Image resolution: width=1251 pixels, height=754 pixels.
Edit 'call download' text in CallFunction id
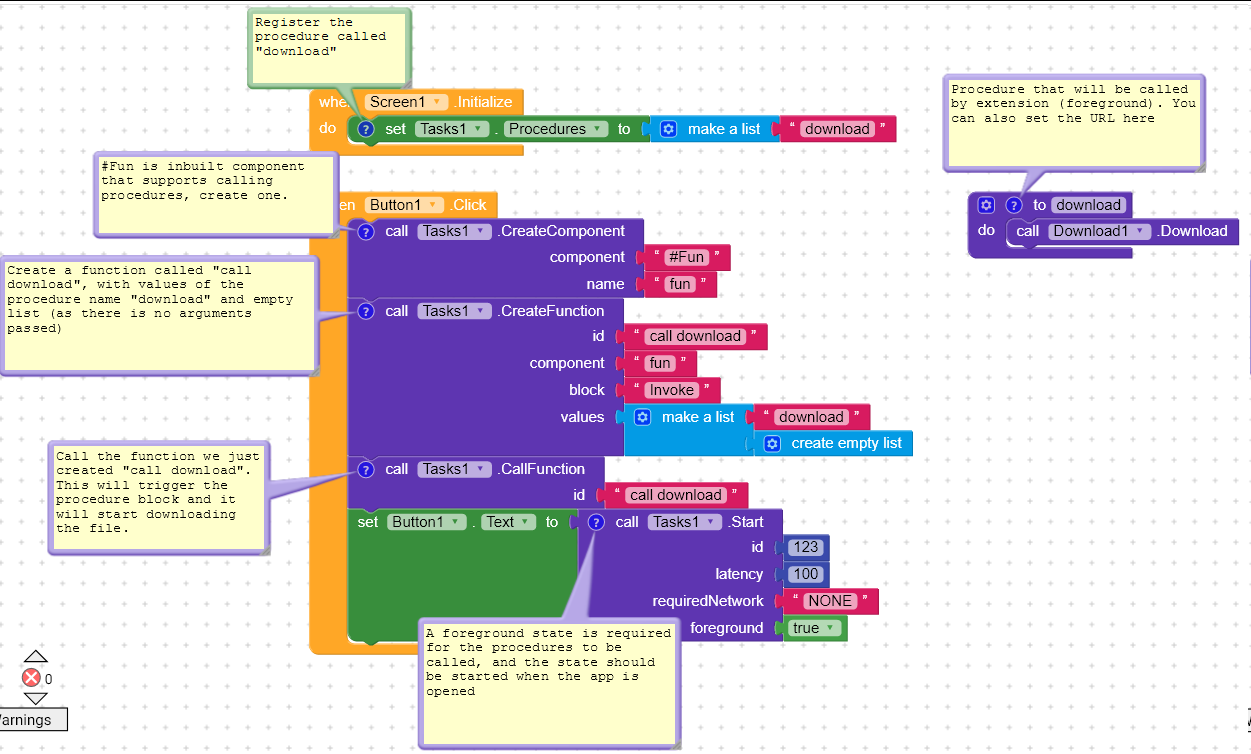(x=676, y=495)
